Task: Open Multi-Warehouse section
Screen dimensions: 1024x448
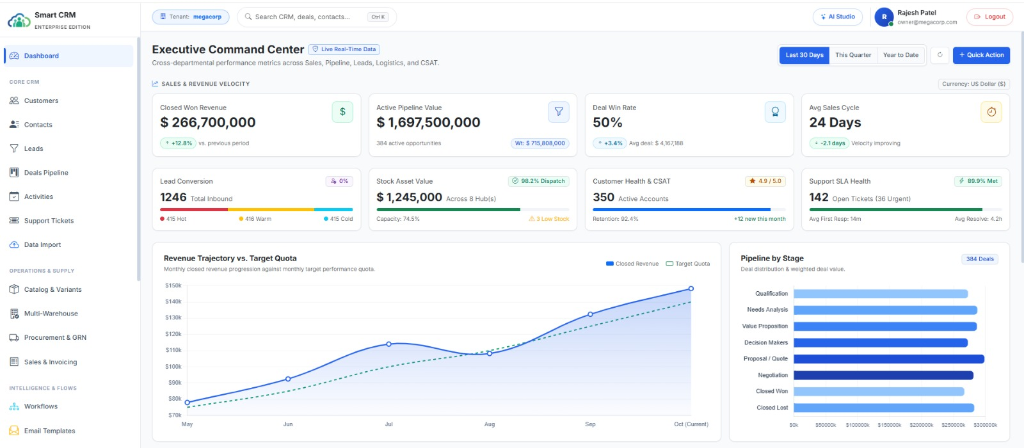Action: (x=69, y=313)
